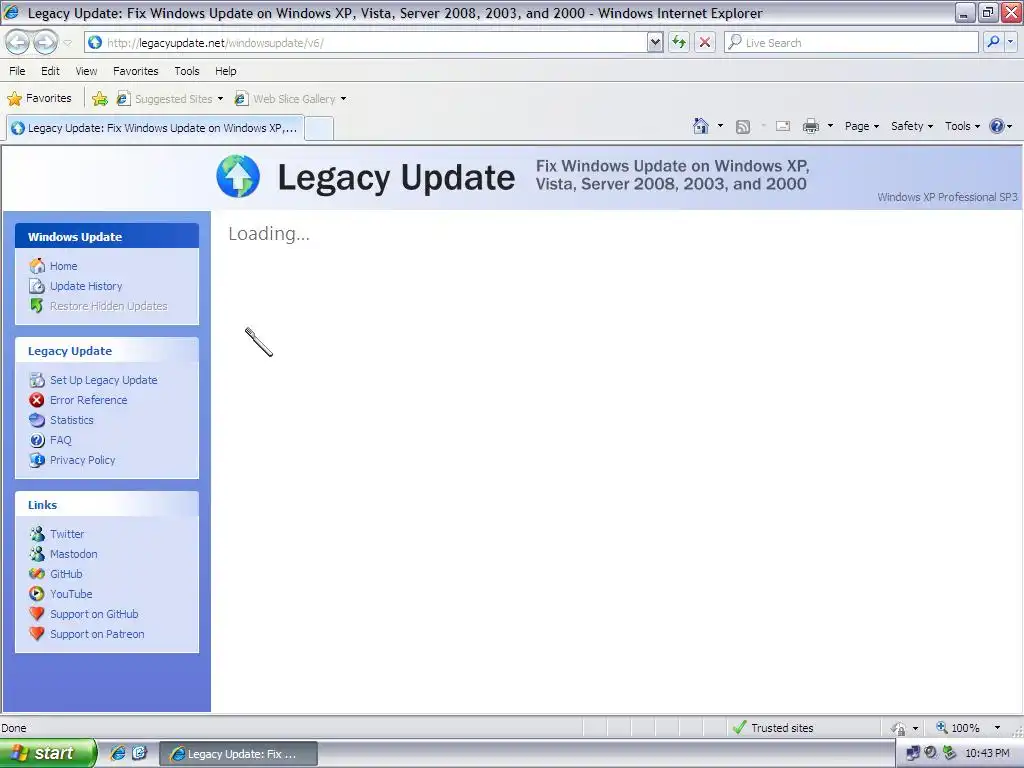This screenshot has width=1024, height=768.
Task: Click the Protected Mode status icon
Action: coord(899,728)
